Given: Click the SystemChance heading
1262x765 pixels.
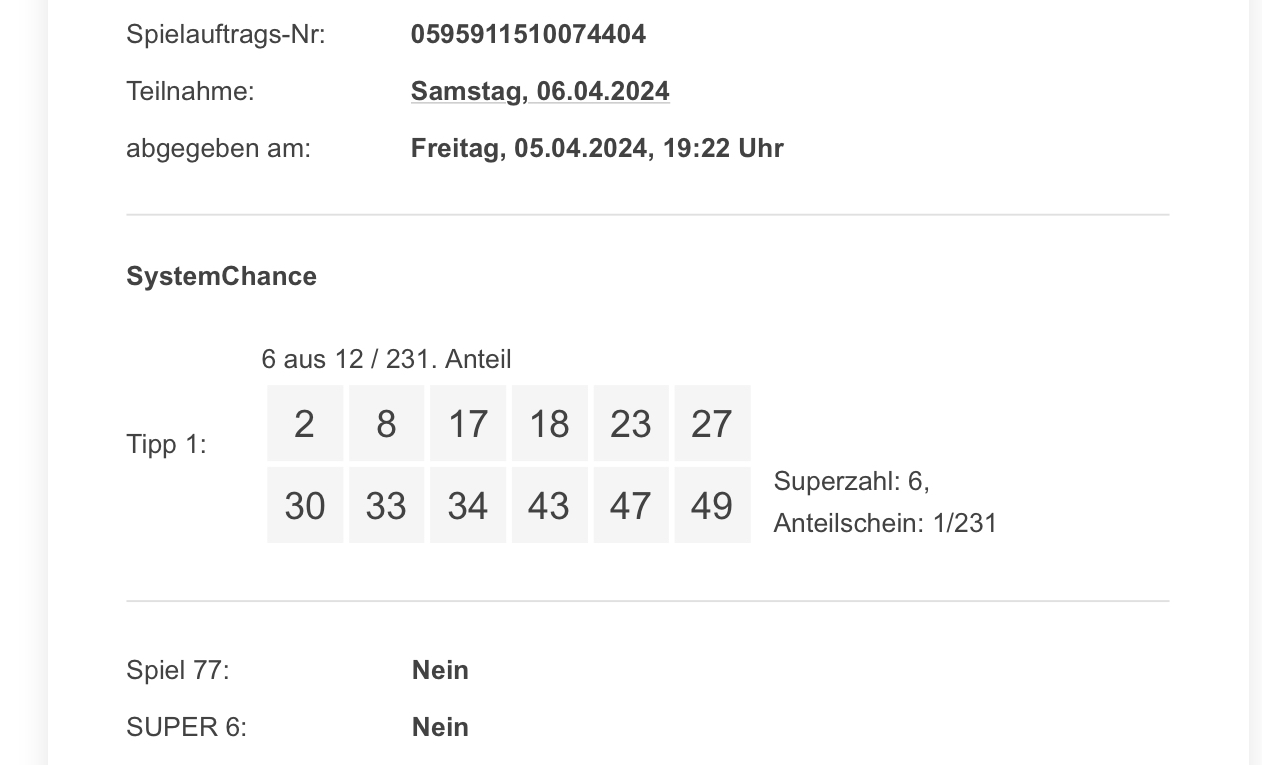Looking at the screenshot, I should [x=221, y=276].
